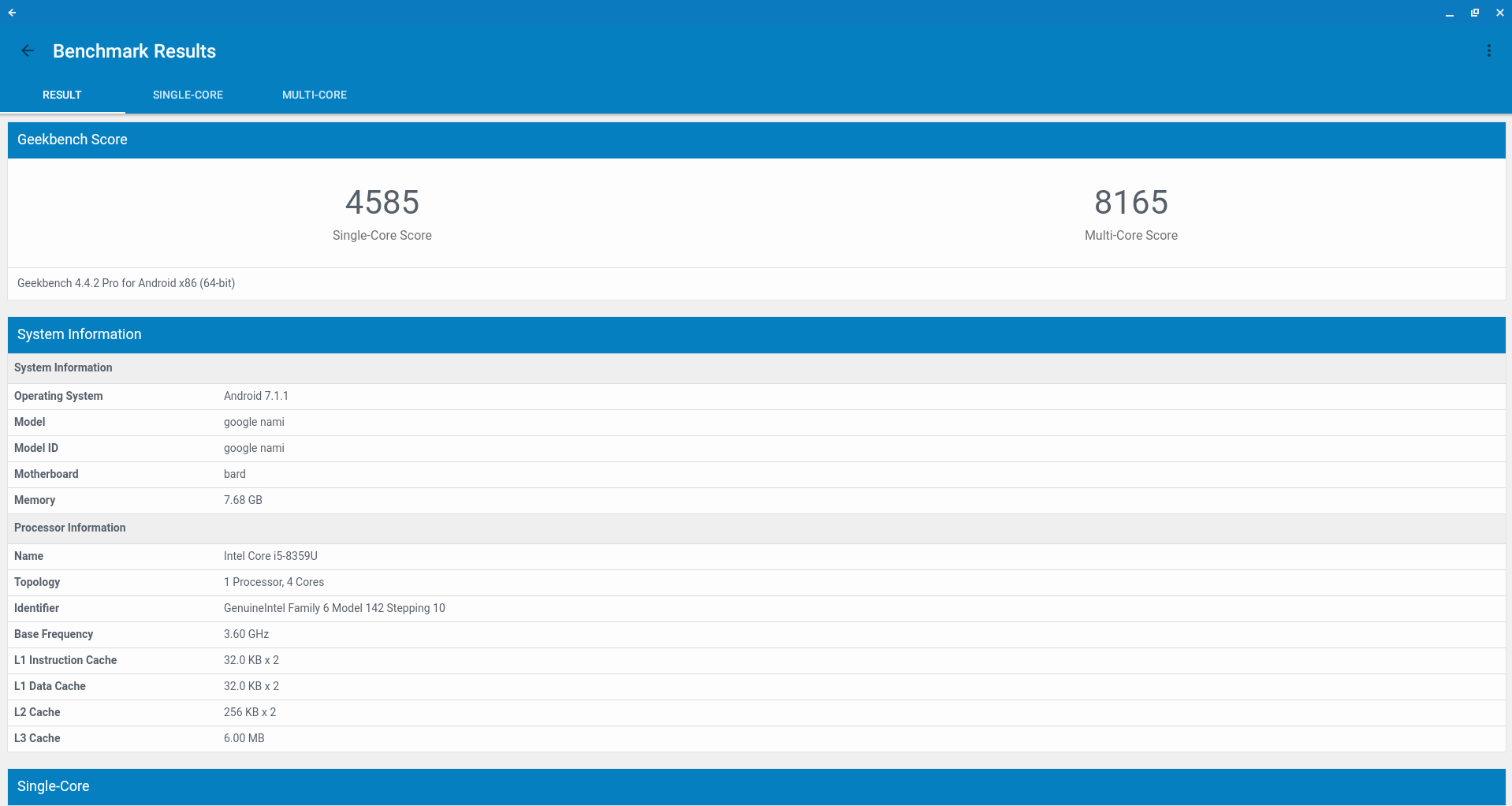Click the Memory 7.68 GB row
The width and height of the screenshot is (1512, 806).
tap(243, 500)
